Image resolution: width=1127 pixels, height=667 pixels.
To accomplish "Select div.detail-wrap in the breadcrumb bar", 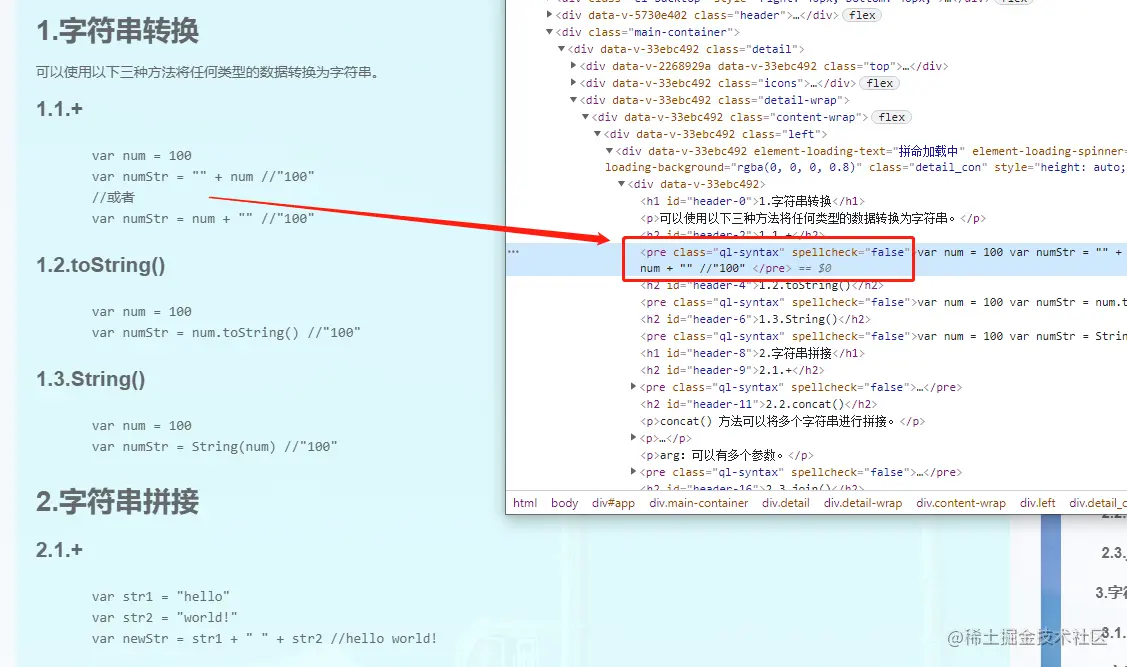I will point(862,503).
